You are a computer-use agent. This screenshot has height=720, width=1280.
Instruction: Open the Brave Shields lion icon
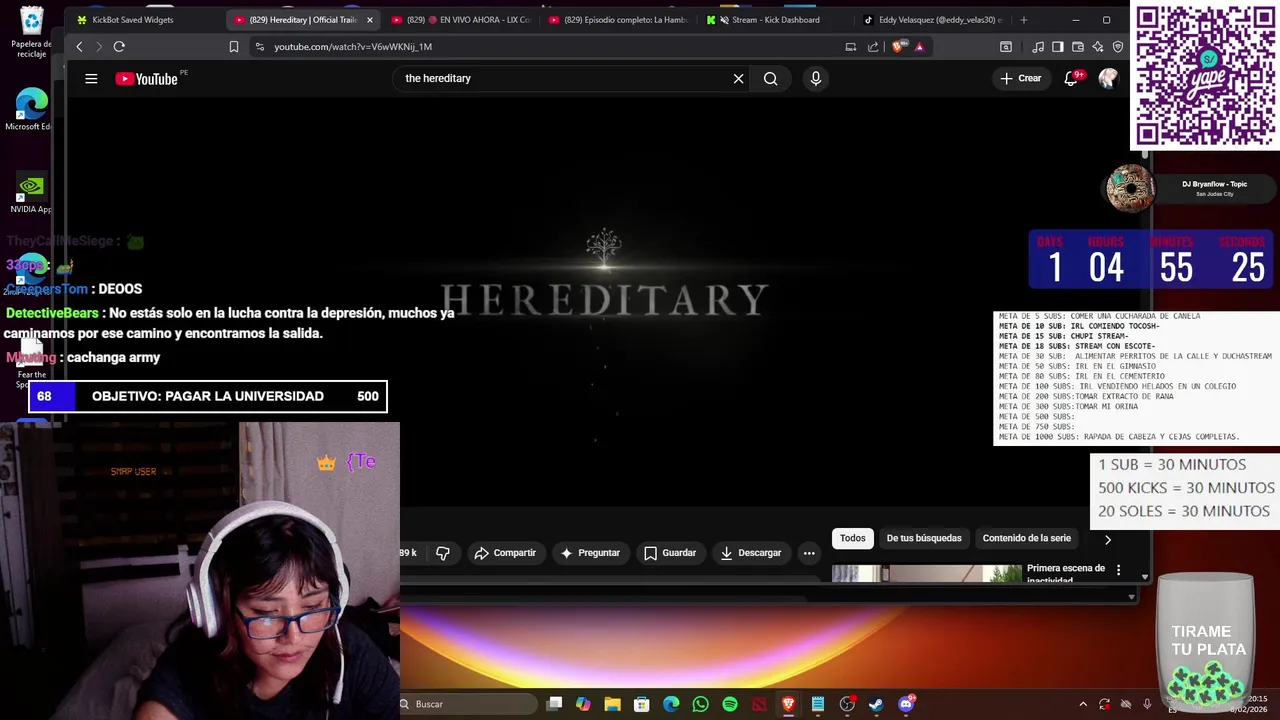click(x=899, y=46)
